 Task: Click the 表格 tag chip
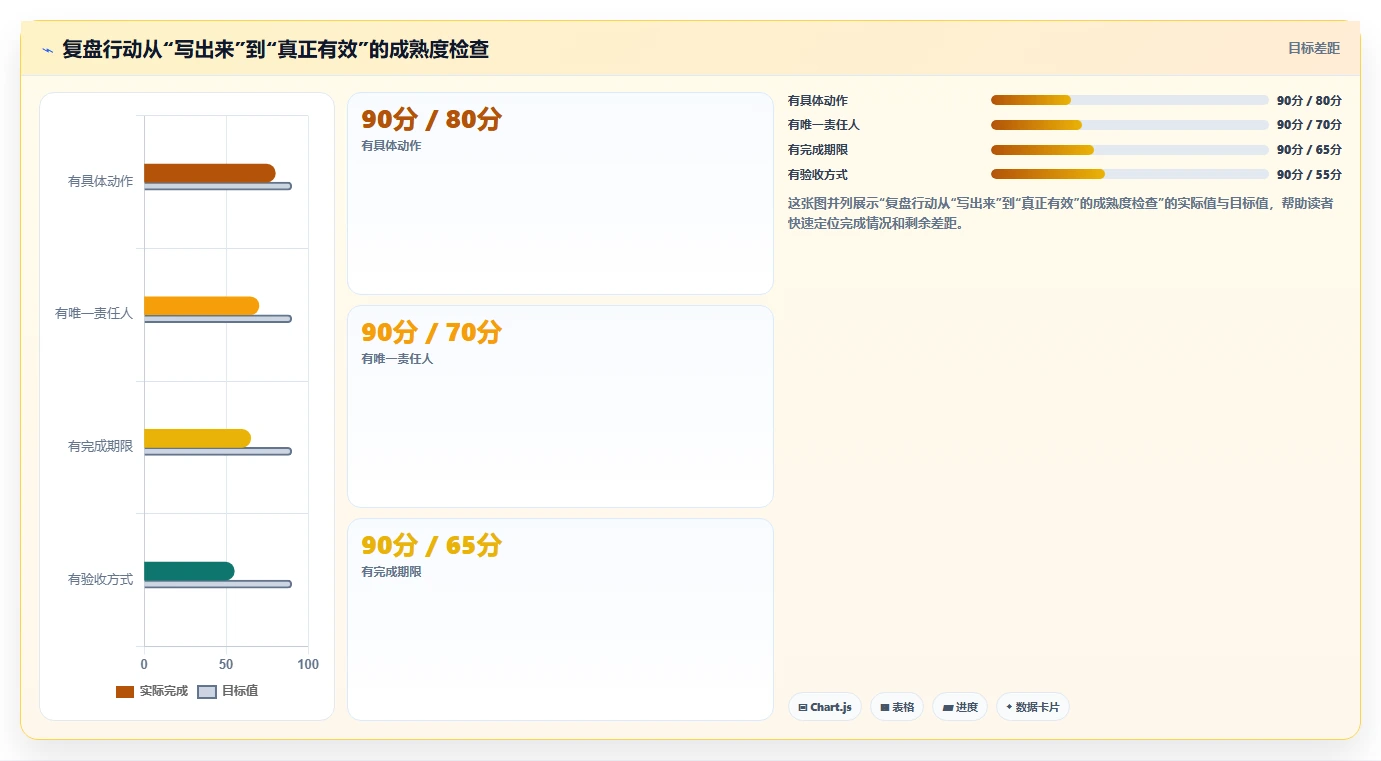tap(897, 707)
